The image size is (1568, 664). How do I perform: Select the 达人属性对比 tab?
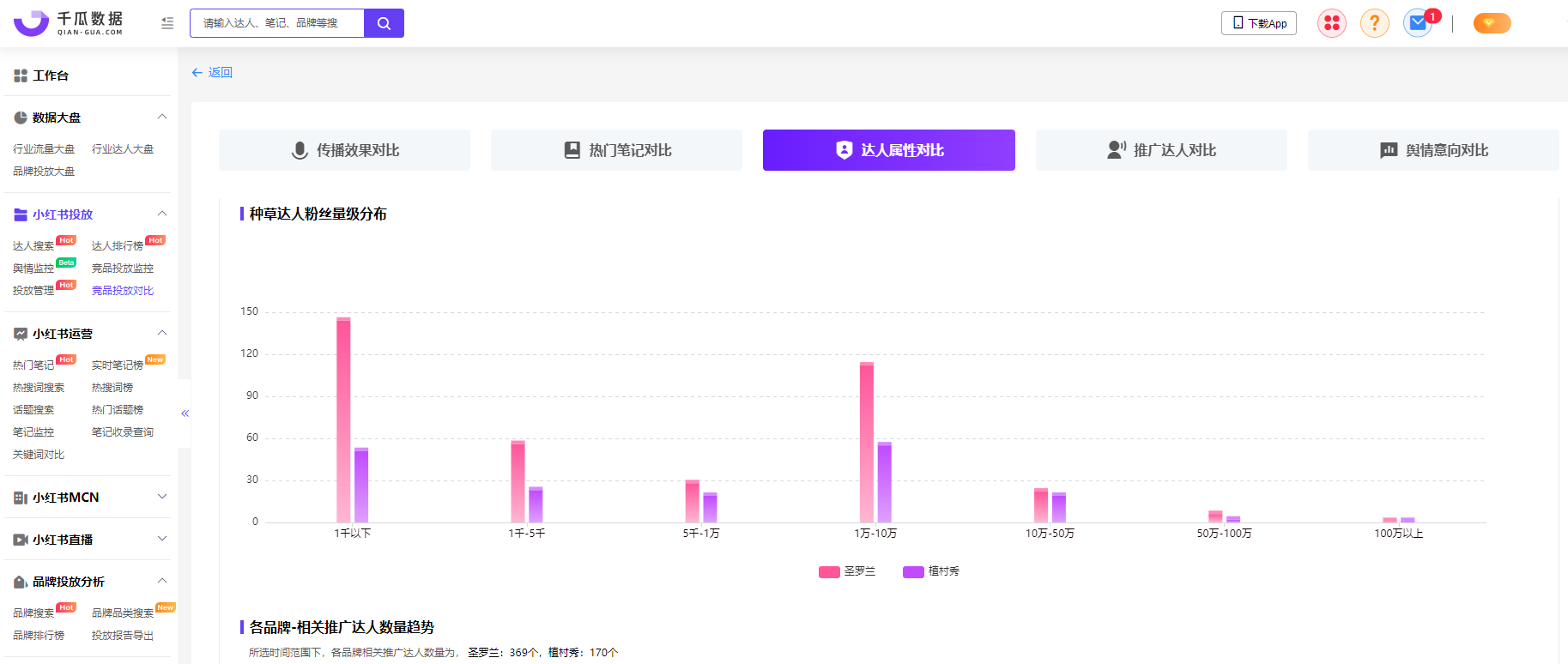(889, 150)
